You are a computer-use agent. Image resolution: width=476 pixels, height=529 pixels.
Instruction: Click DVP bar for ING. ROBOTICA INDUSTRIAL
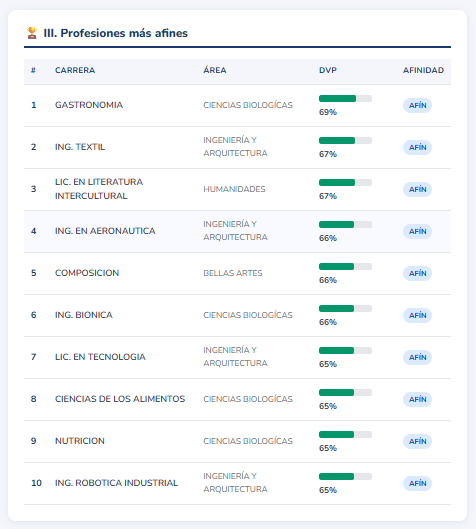(x=345, y=476)
